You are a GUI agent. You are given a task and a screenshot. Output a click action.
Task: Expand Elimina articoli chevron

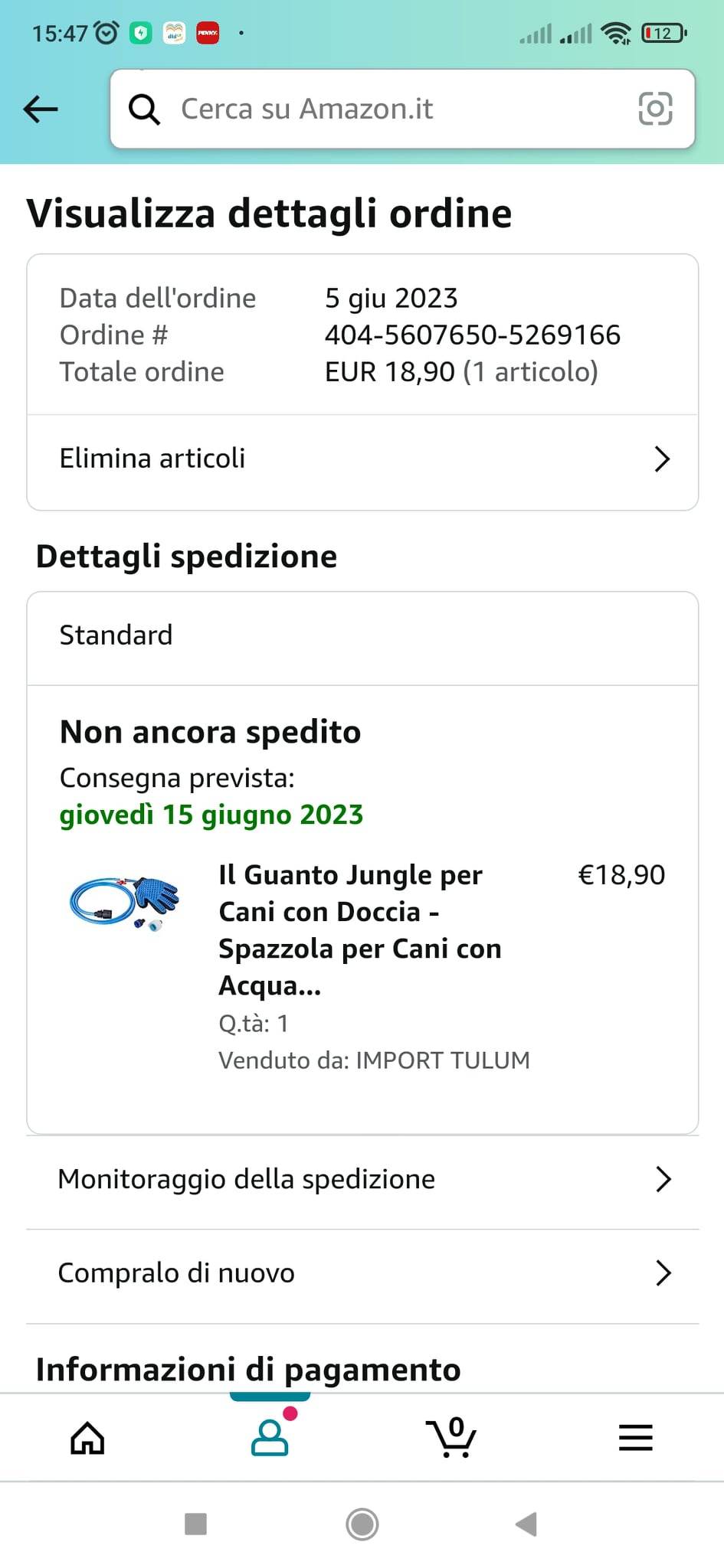coord(663,459)
